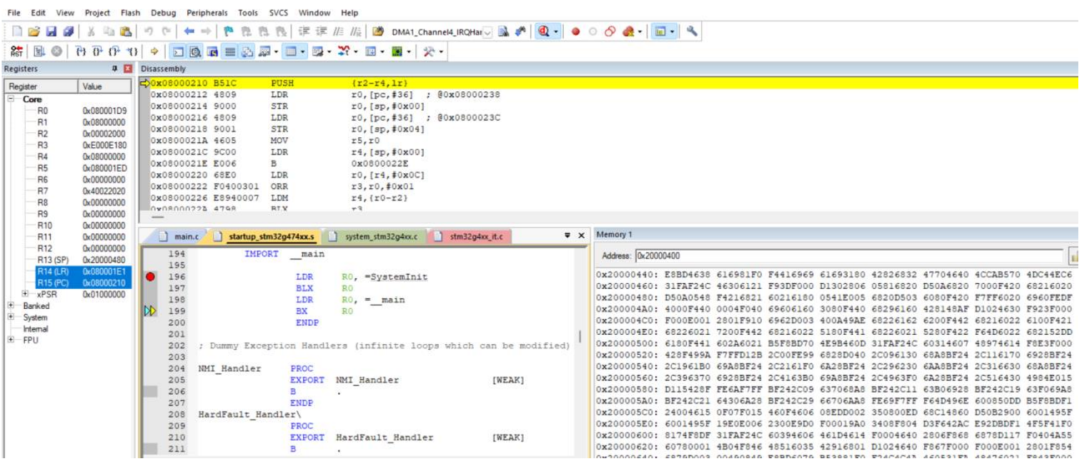Image resolution: width=1080 pixels, height=466 pixels.
Task: Toggle the Call Stack Window button
Action: tap(247, 52)
